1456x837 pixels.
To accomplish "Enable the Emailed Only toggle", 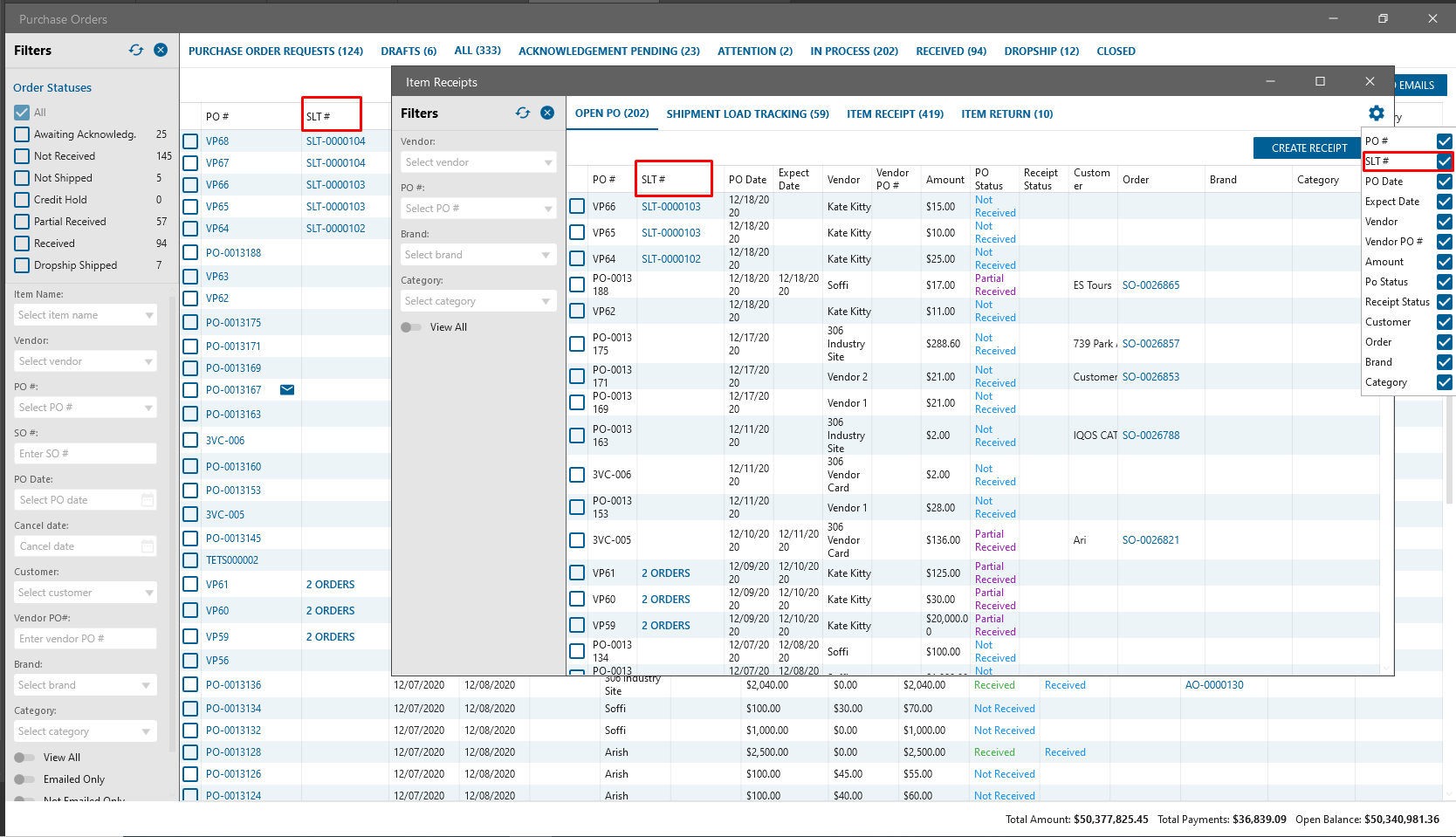I will [x=24, y=779].
